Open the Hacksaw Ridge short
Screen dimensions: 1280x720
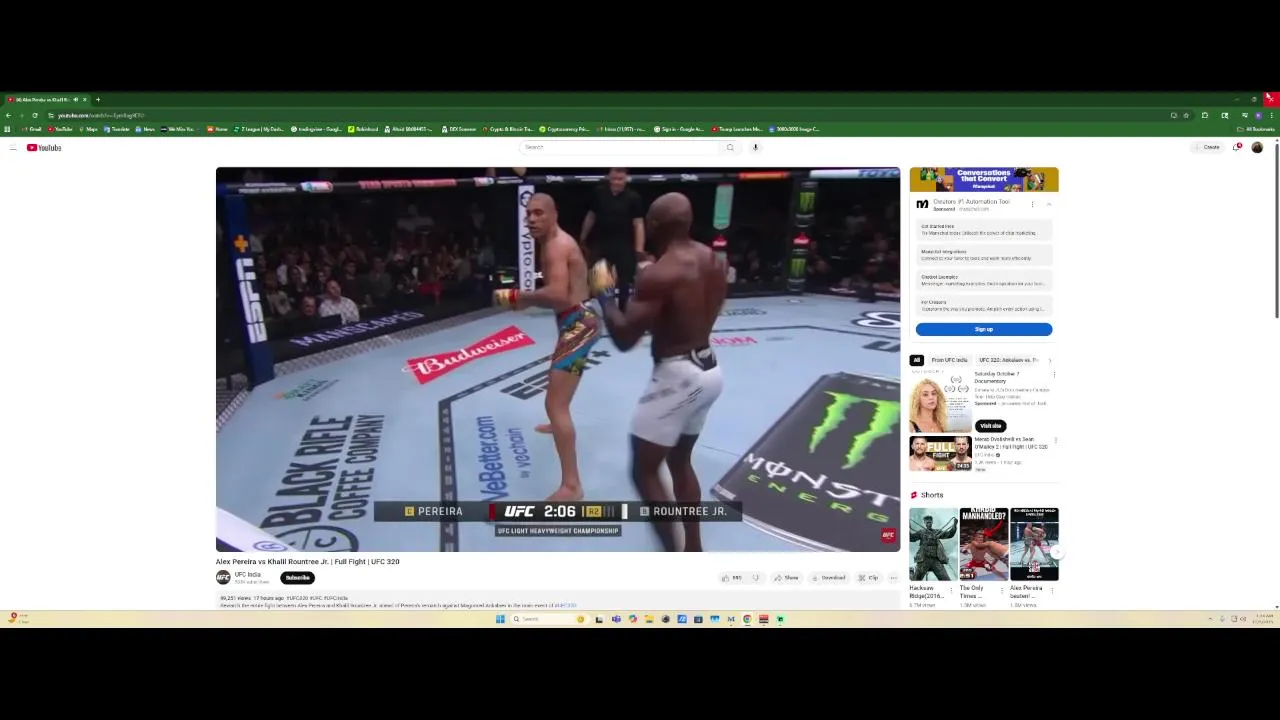coord(933,544)
